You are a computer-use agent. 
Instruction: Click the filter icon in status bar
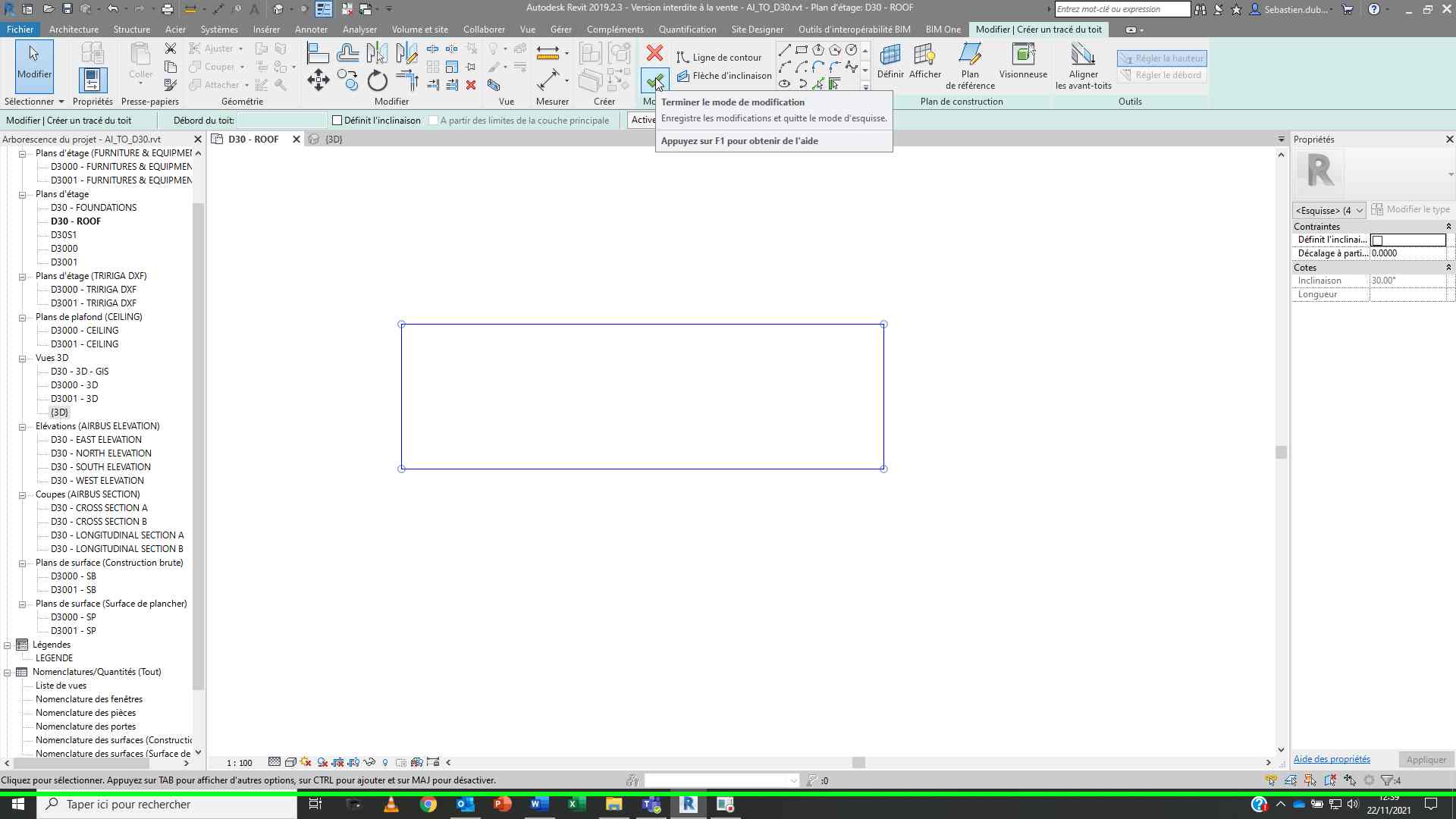(1387, 780)
